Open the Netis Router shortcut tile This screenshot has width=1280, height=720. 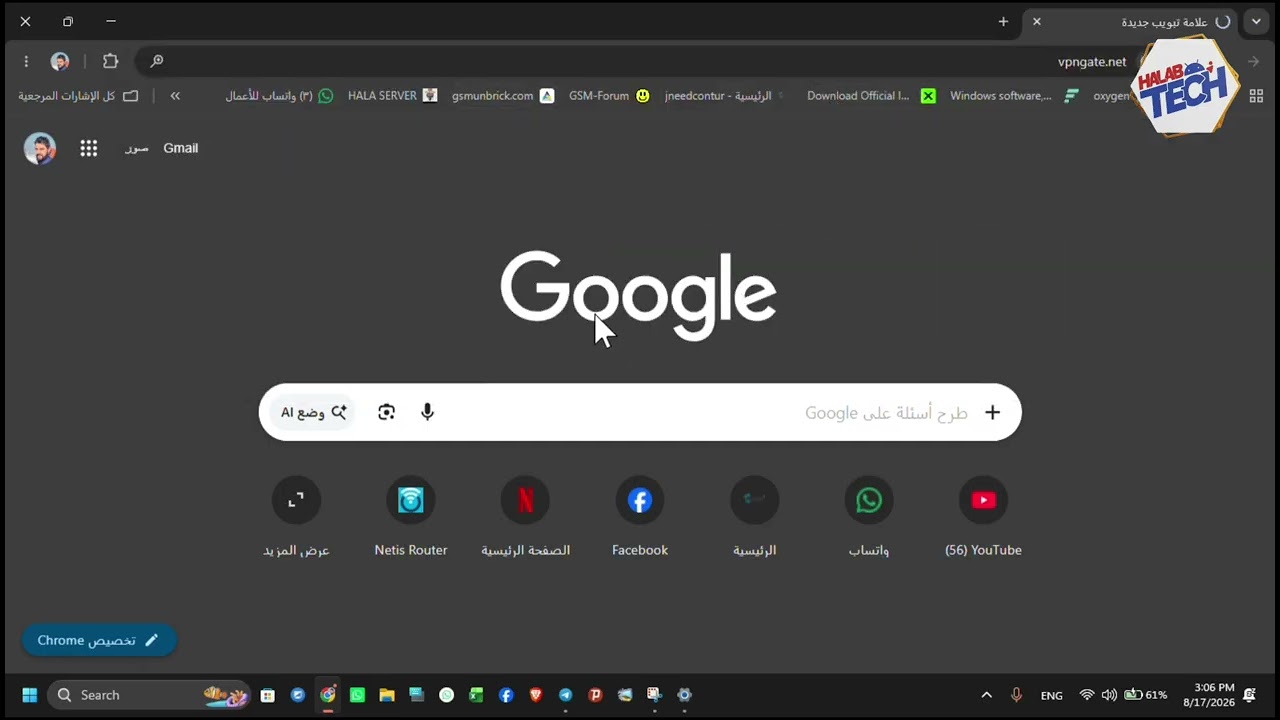[x=411, y=517]
